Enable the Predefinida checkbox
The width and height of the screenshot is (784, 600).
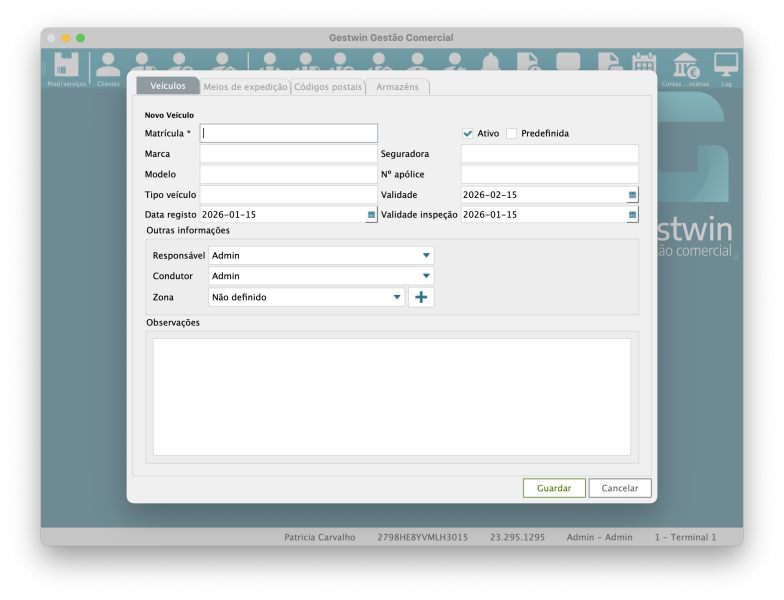(512, 134)
